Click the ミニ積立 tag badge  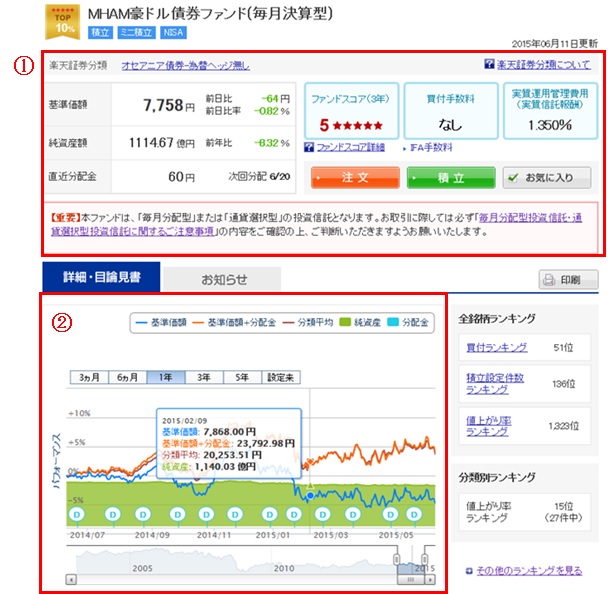pos(136,32)
